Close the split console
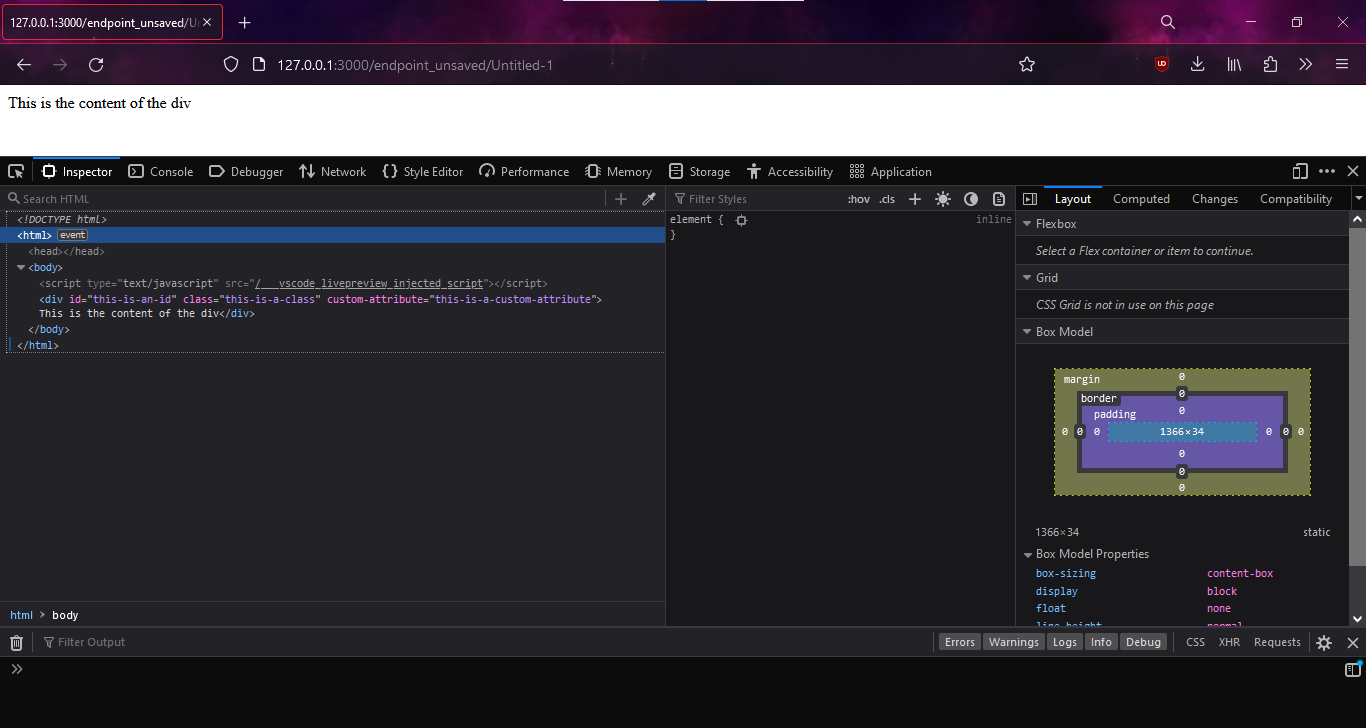The height and width of the screenshot is (728, 1366). (1353, 643)
